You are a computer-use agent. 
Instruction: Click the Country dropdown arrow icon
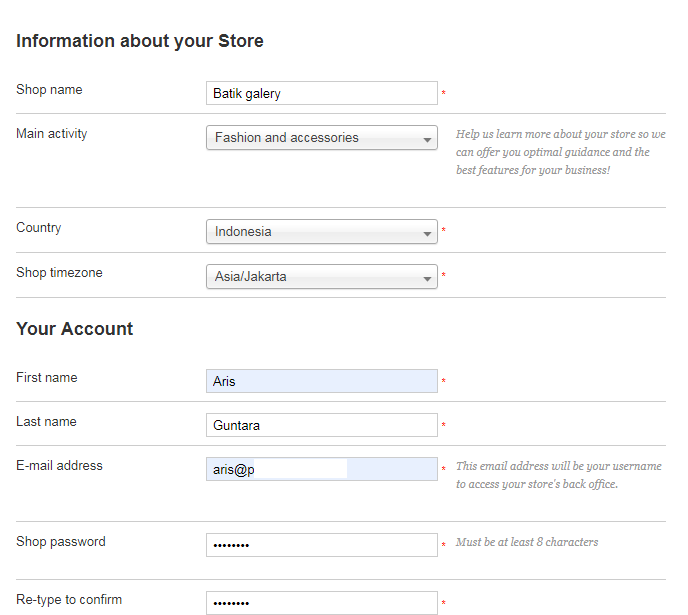pos(427,234)
